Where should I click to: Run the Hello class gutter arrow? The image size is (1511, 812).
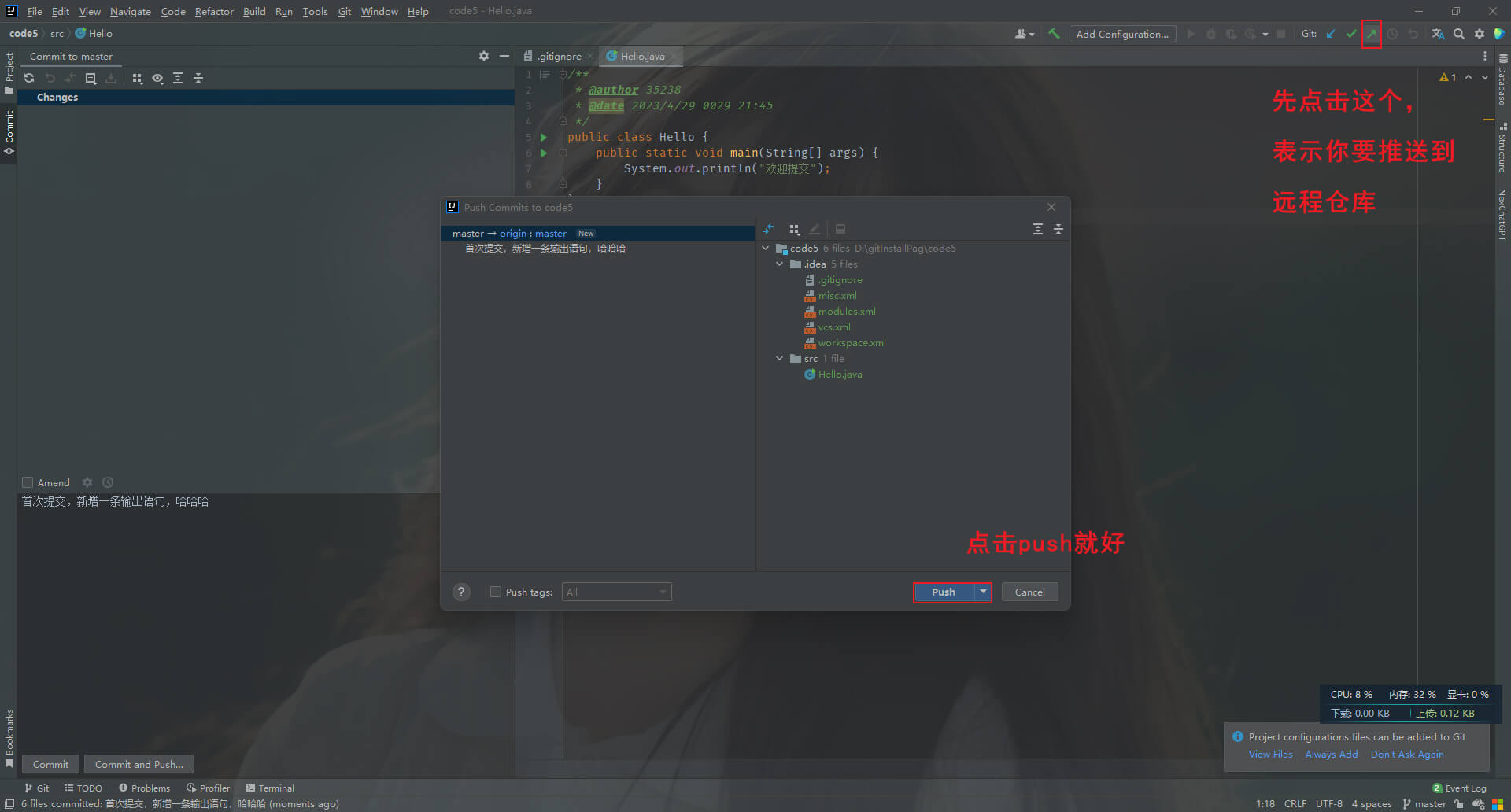[x=544, y=137]
